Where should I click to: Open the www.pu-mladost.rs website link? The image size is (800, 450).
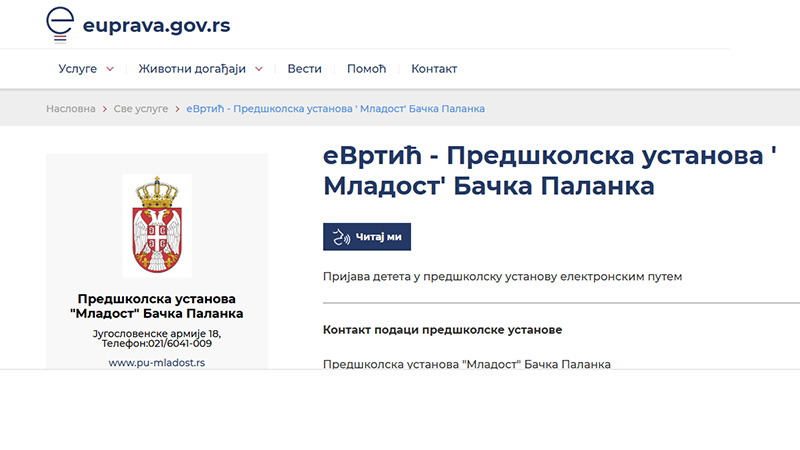click(x=157, y=363)
